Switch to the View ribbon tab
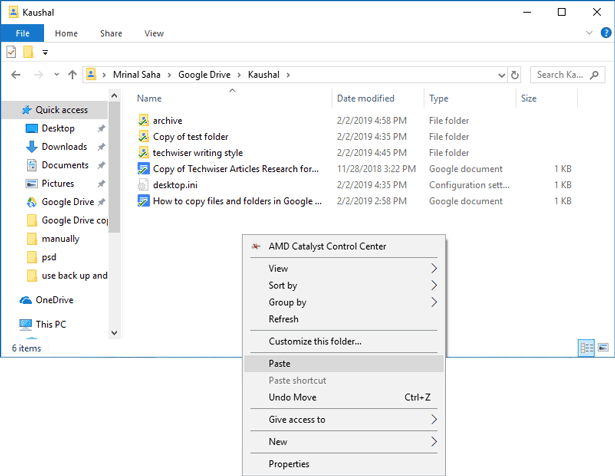Screen dimensions: 615x476 pos(154,33)
